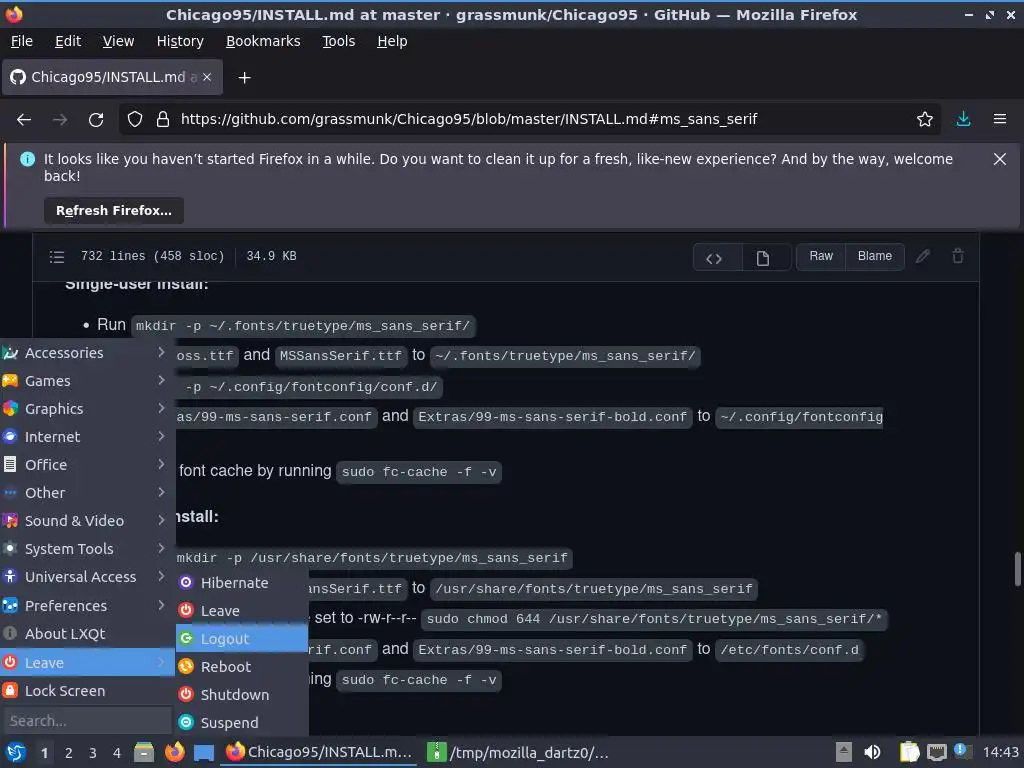Click the padlock site info icon
The height and width of the screenshot is (768, 1024).
pos(163,119)
